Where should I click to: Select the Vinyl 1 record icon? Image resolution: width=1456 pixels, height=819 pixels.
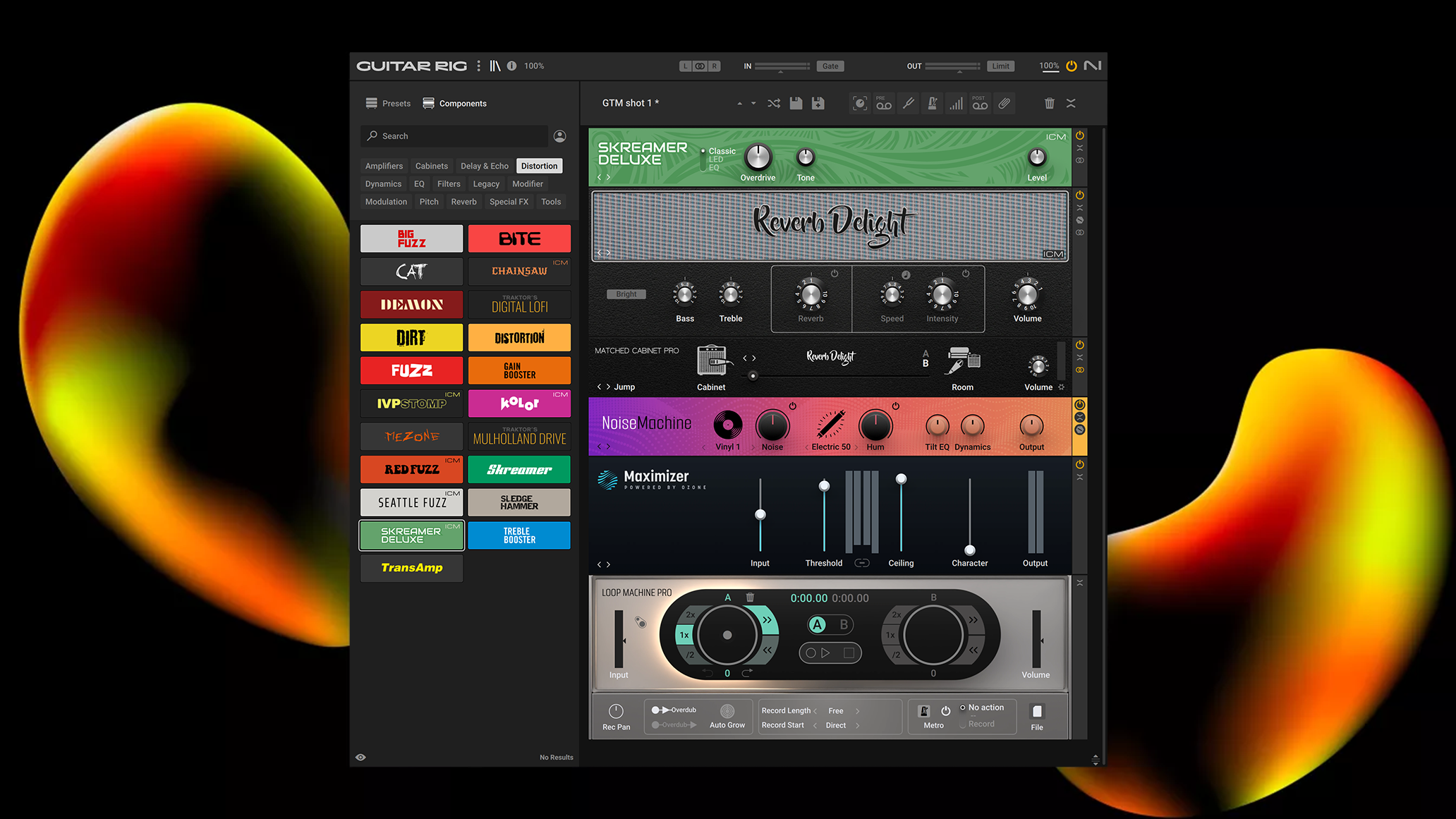click(728, 425)
